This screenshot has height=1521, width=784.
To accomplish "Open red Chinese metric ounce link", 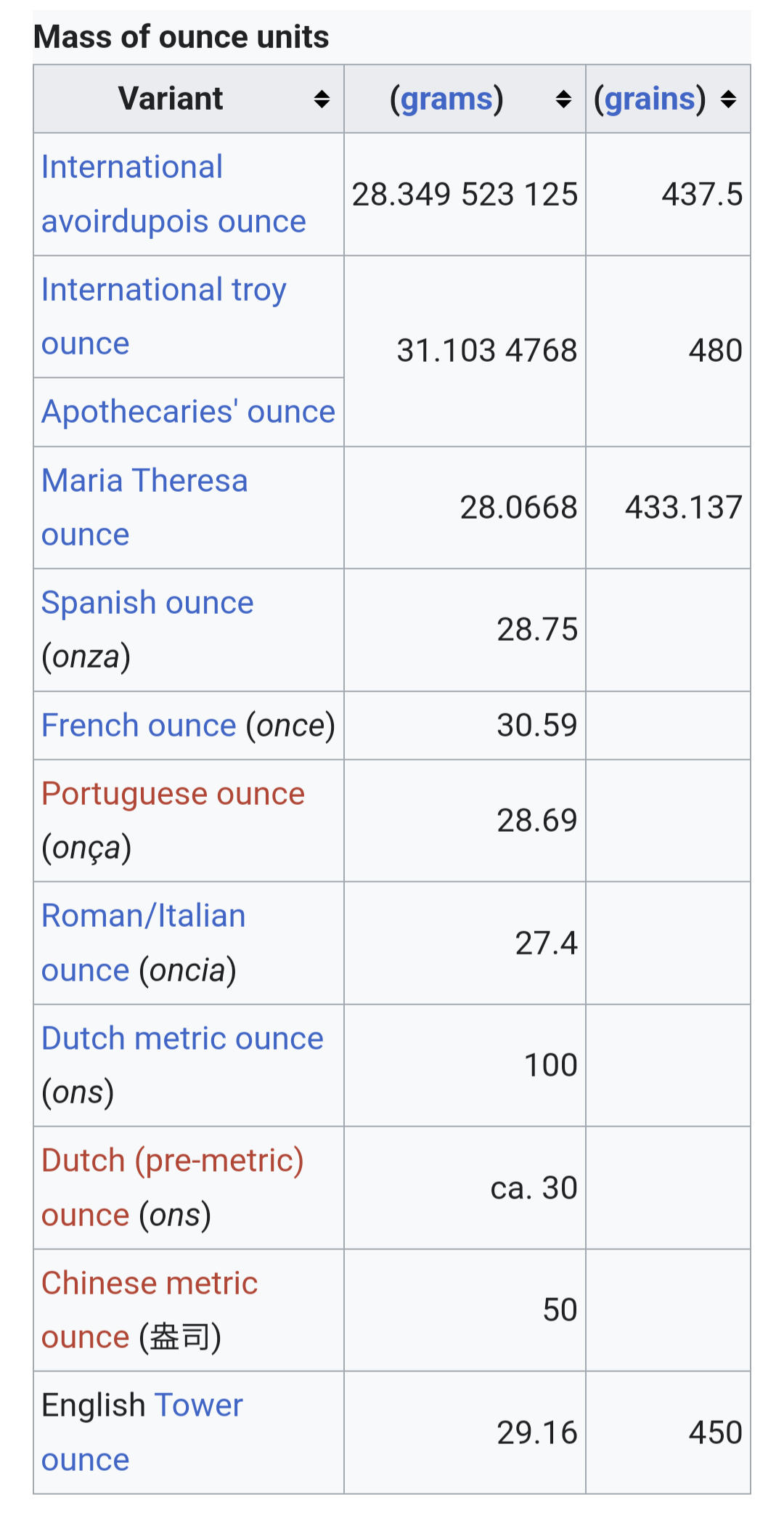I will pos(149,1310).
